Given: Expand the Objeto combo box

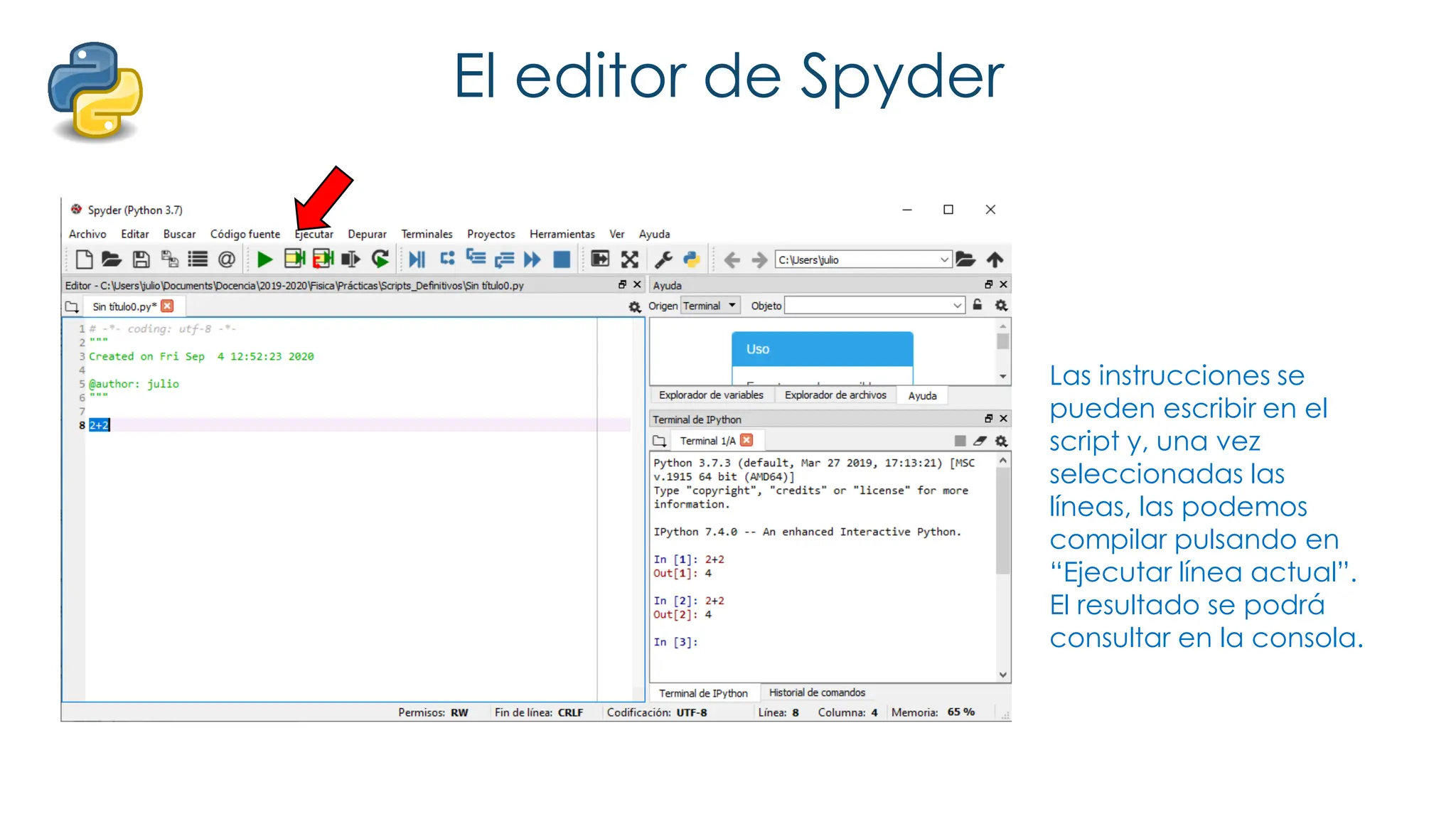Looking at the screenshot, I should [957, 306].
